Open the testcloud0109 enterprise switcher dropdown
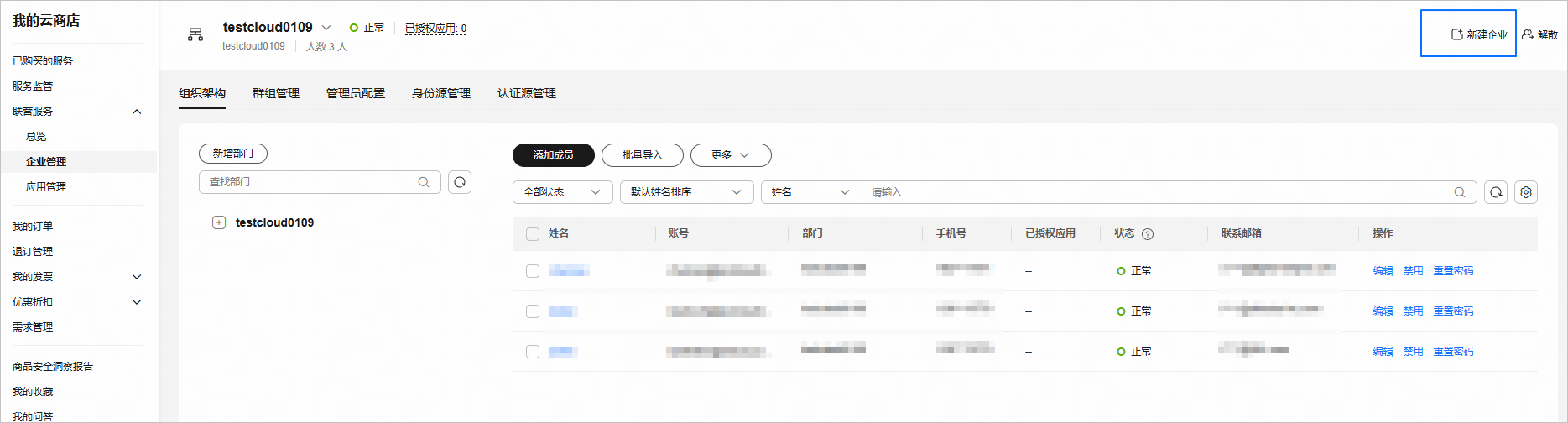This screenshot has width=1568, height=423. (x=326, y=28)
